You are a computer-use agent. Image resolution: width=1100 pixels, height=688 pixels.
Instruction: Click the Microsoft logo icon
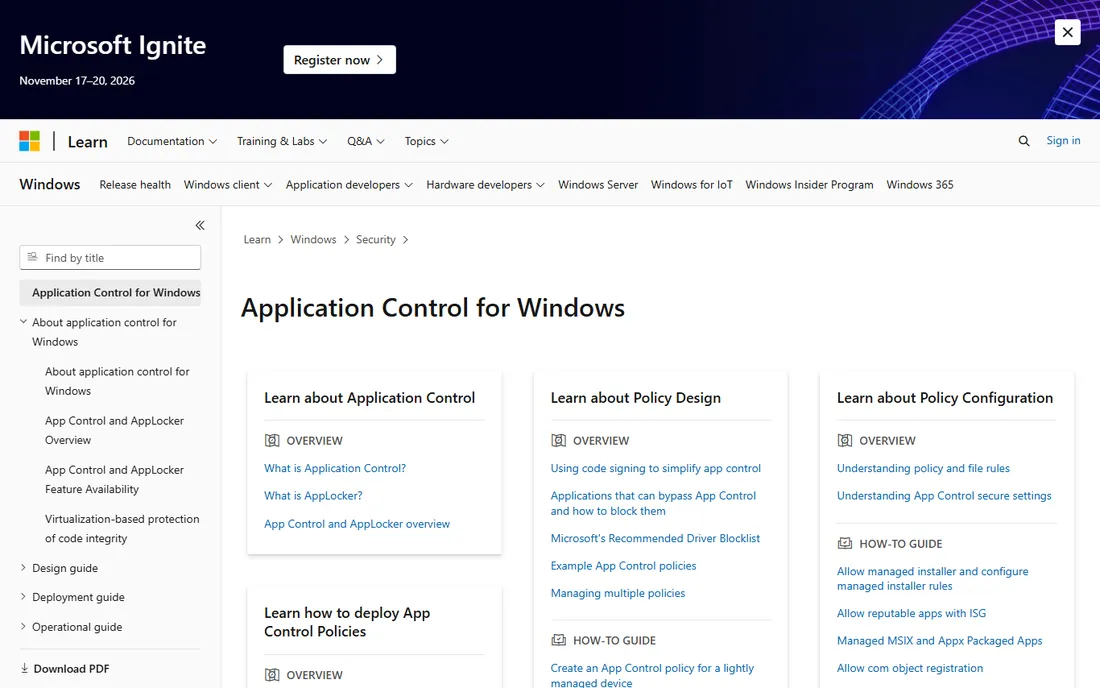coord(29,141)
